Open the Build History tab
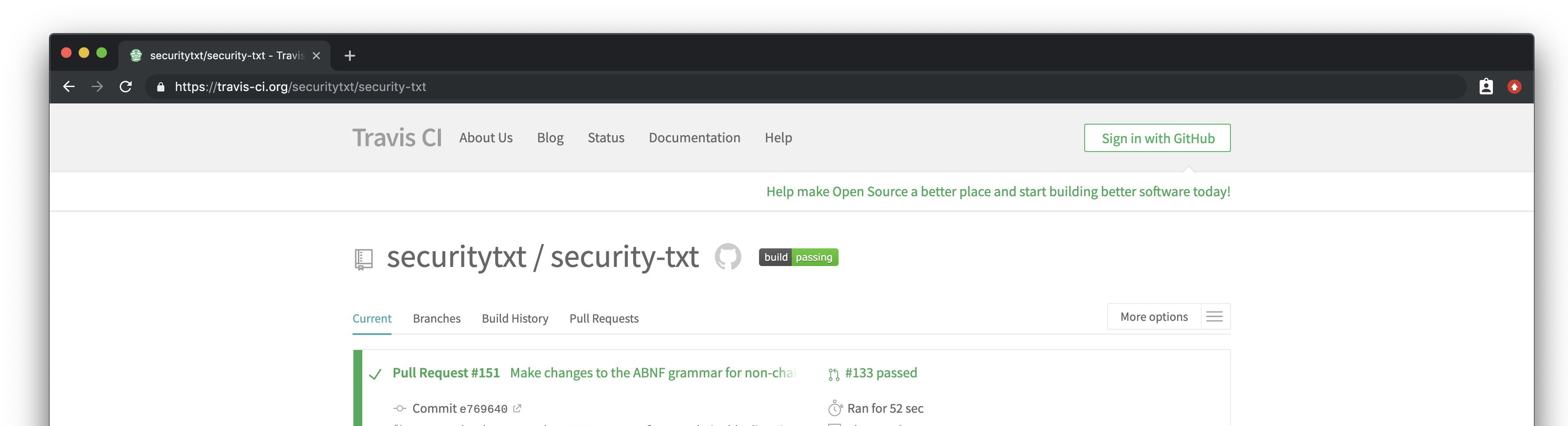The image size is (1568, 426). [x=515, y=318]
